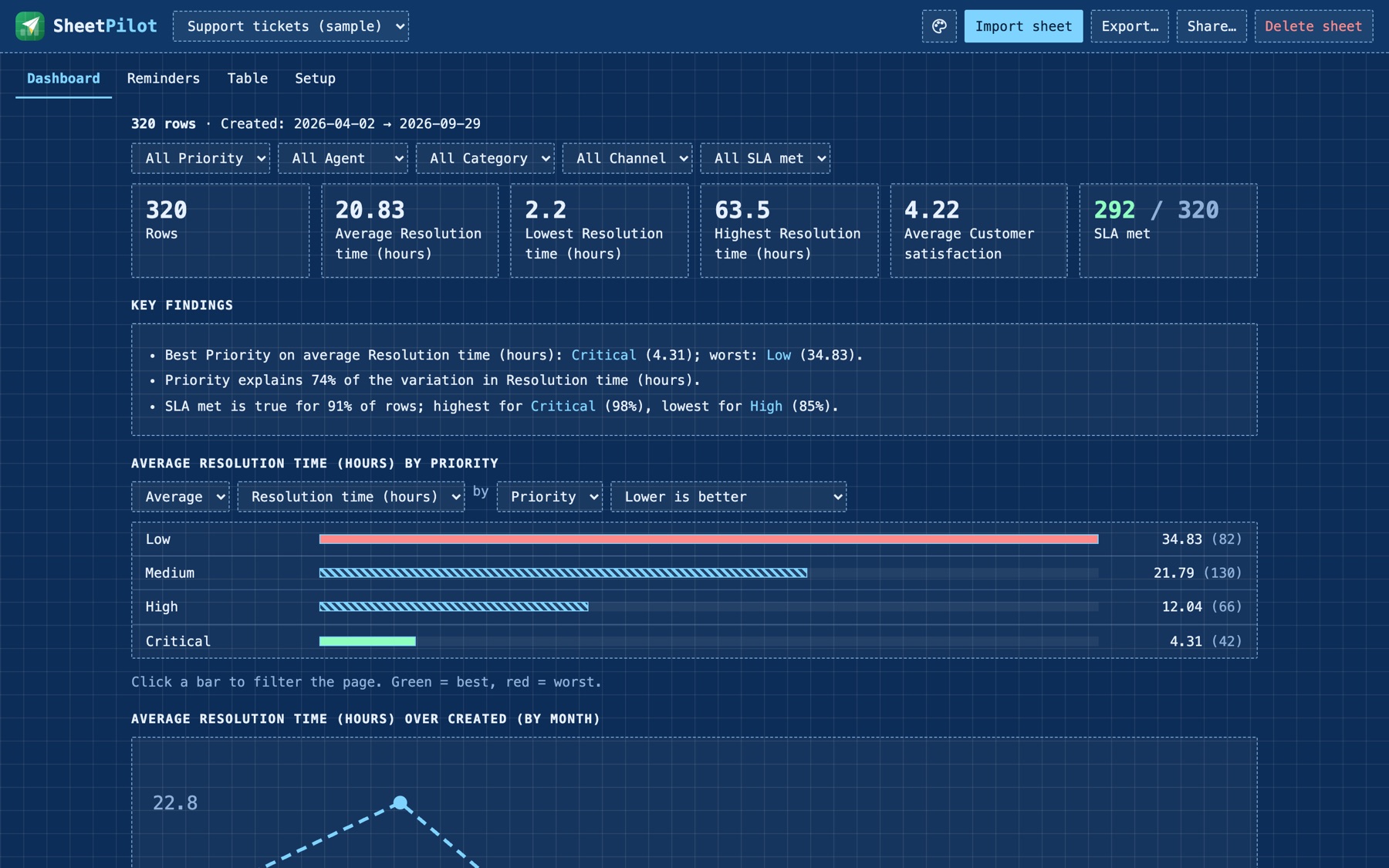1389x868 pixels.
Task: Switch to the Reminders tab
Action: point(164,79)
